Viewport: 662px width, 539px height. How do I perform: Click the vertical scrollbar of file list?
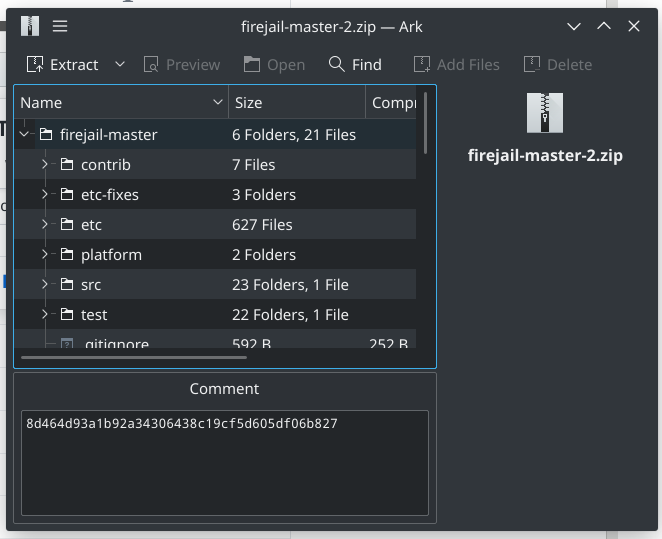point(425,123)
